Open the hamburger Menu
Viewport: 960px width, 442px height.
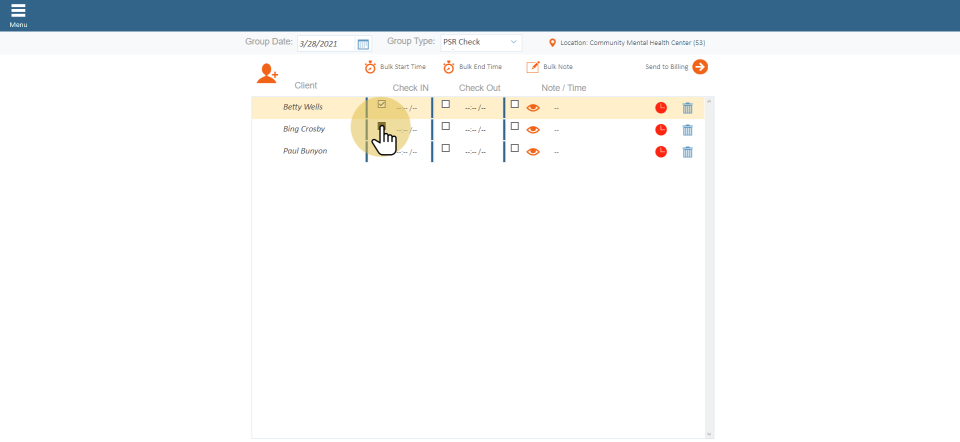pyautogui.click(x=18, y=14)
